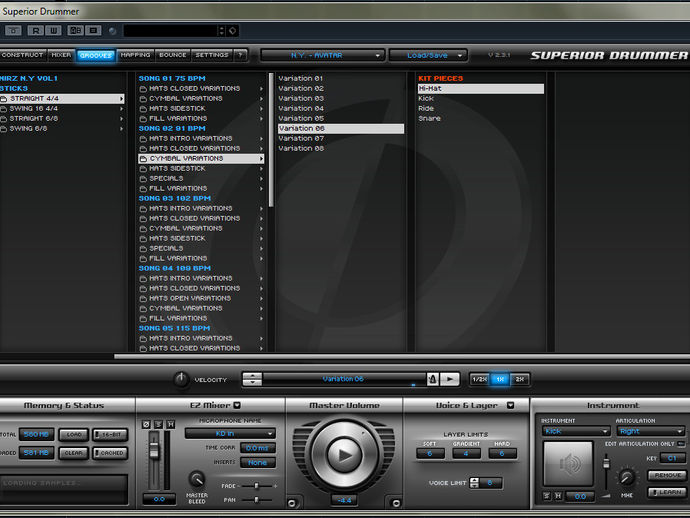Image resolution: width=690 pixels, height=518 pixels.
Task: Click the groove list vertical scrollbar
Action: [x=271, y=140]
